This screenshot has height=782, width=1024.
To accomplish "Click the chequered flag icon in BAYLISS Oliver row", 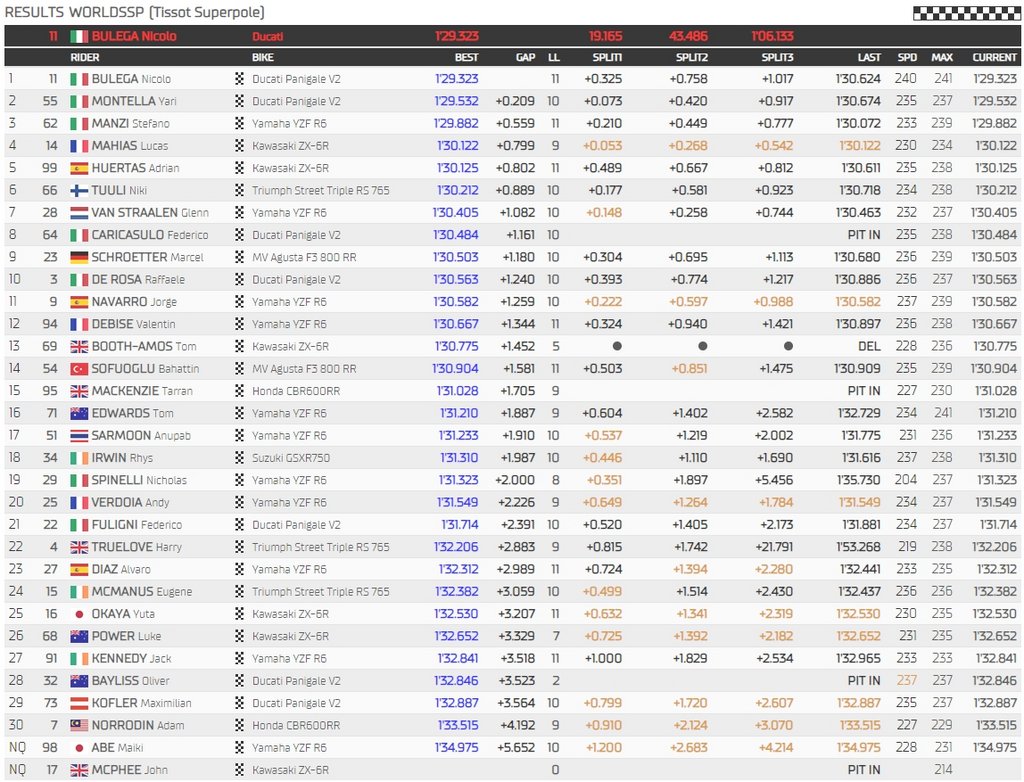I will [x=240, y=681].
